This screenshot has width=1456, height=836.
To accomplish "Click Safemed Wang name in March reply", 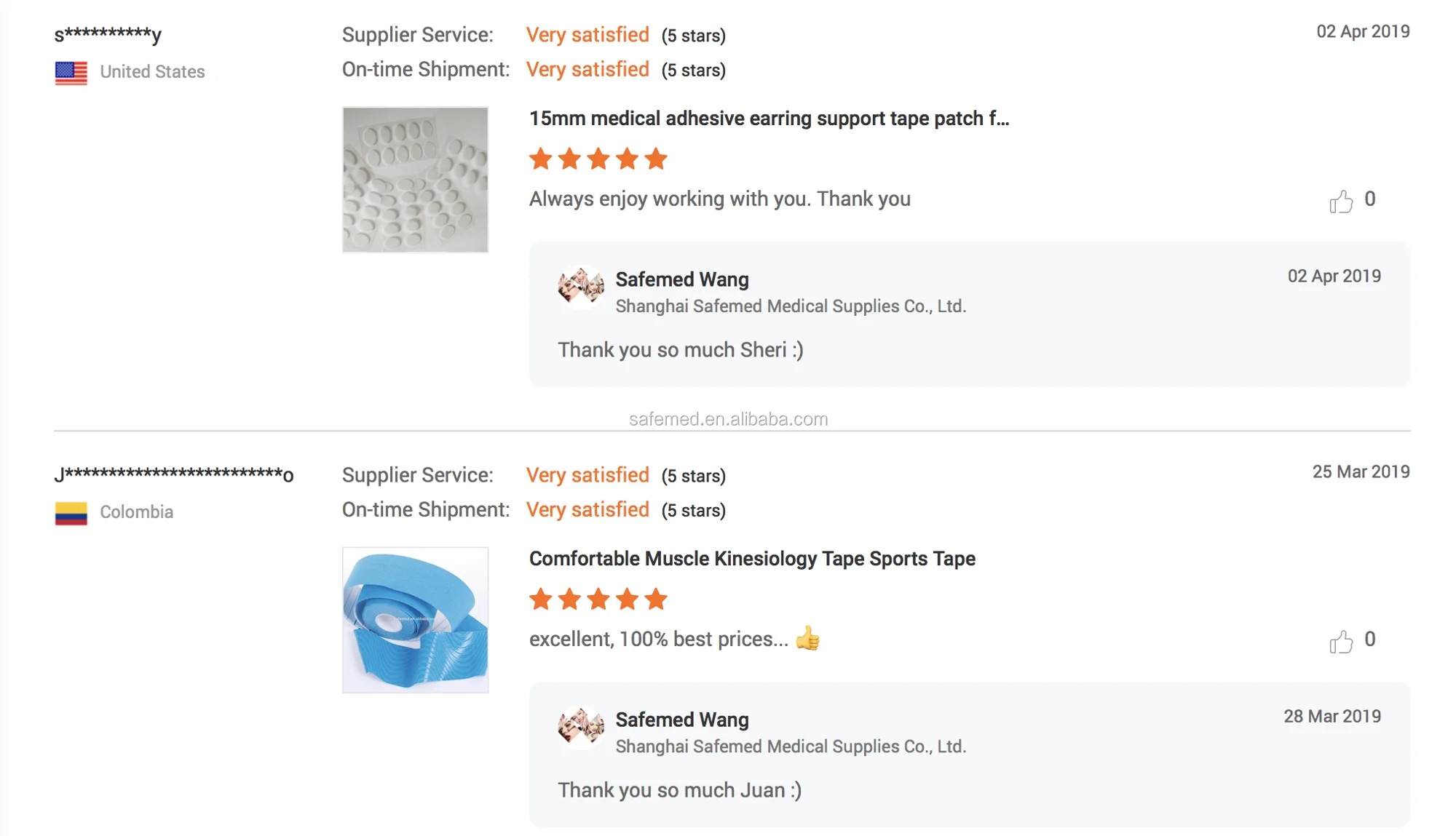I will pyautogui.click(x=682, y=720).
